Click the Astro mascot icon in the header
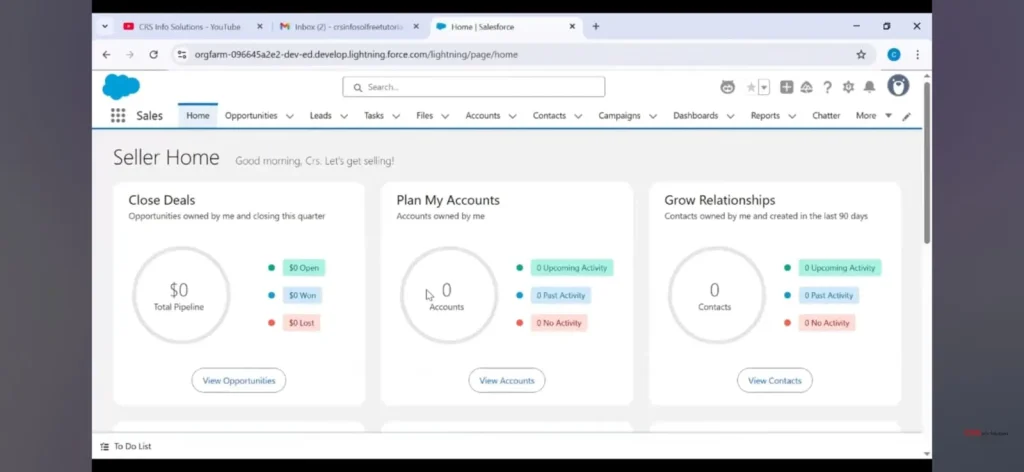 click(728, 87)
